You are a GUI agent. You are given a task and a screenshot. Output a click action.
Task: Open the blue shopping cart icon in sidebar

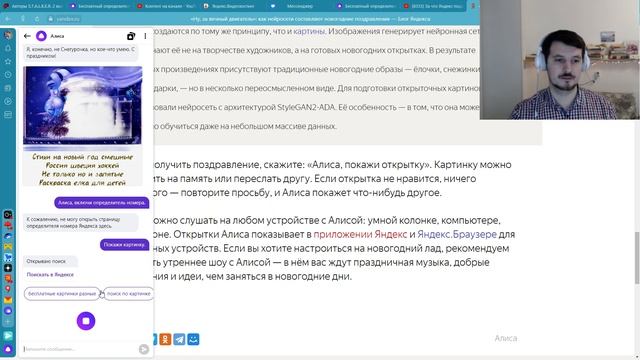click(x=8, y=257)
